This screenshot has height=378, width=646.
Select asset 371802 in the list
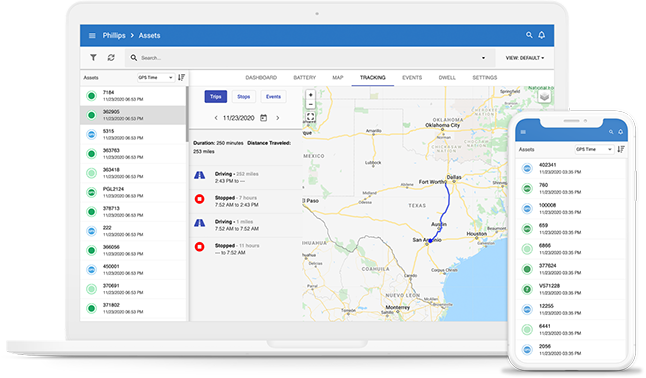[133, 309]
